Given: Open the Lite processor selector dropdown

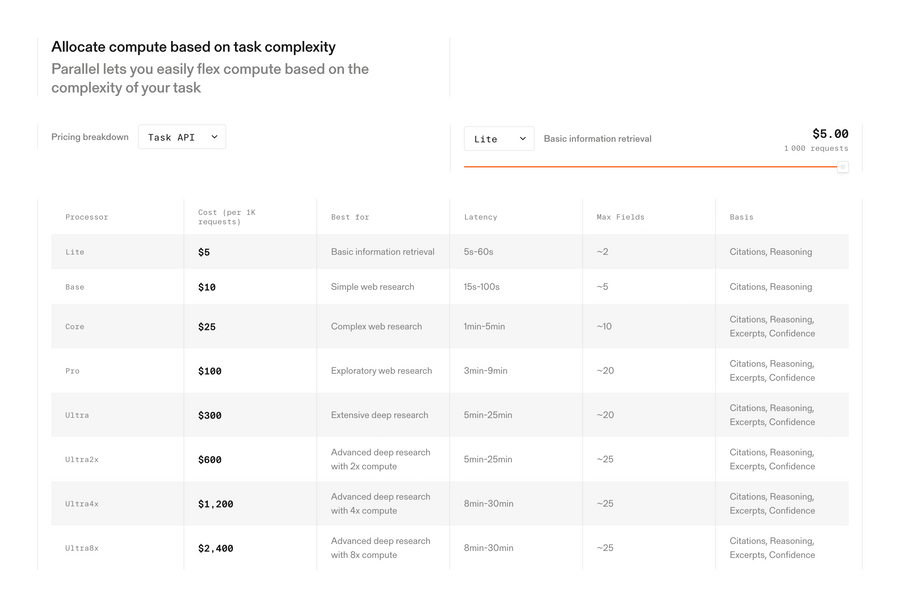Looking at the screenshot, I should click(x=498, y=139).
